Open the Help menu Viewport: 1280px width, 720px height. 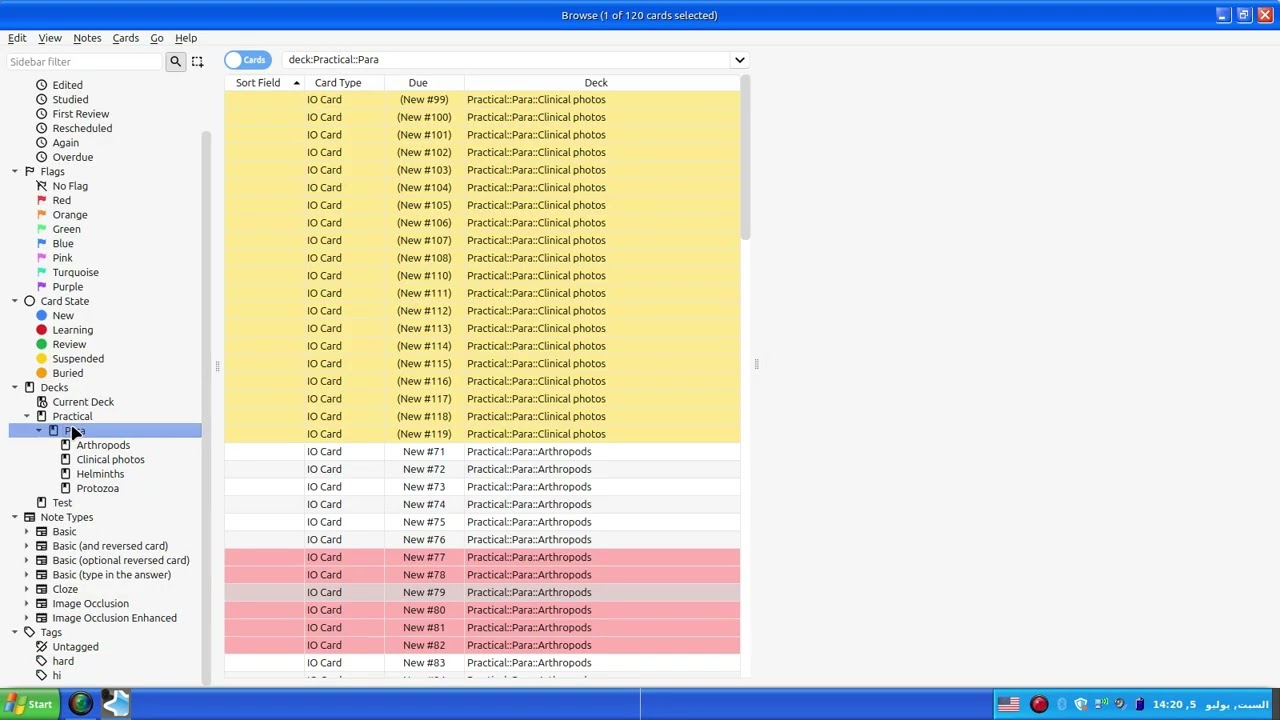coord(186,38)
